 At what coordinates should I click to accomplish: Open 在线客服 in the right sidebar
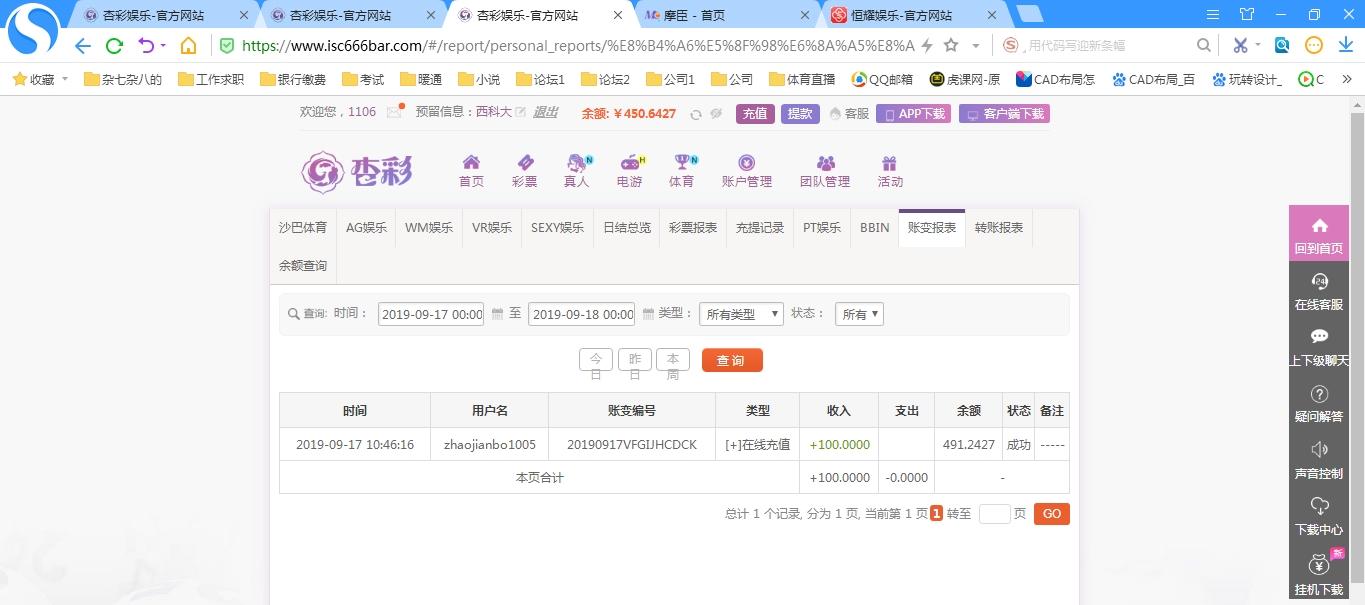[x=1318, y=292]
